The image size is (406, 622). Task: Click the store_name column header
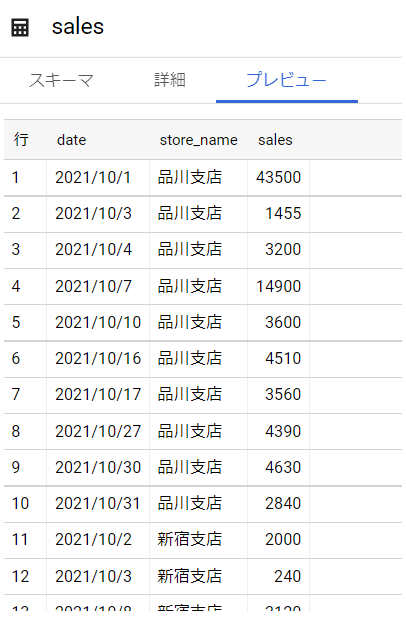pyautogui.click(x=198, y=140)
